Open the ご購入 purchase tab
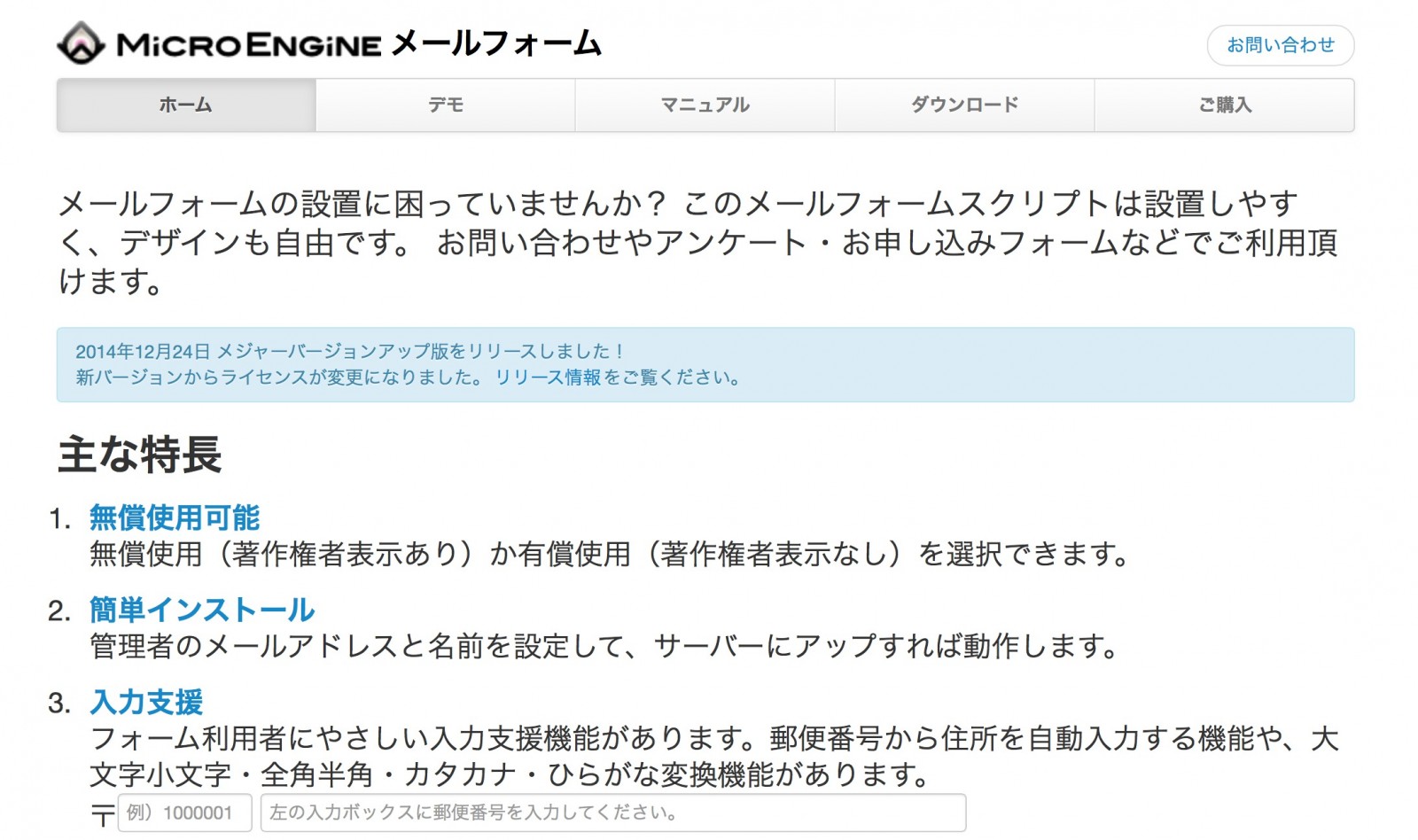 1225,105
